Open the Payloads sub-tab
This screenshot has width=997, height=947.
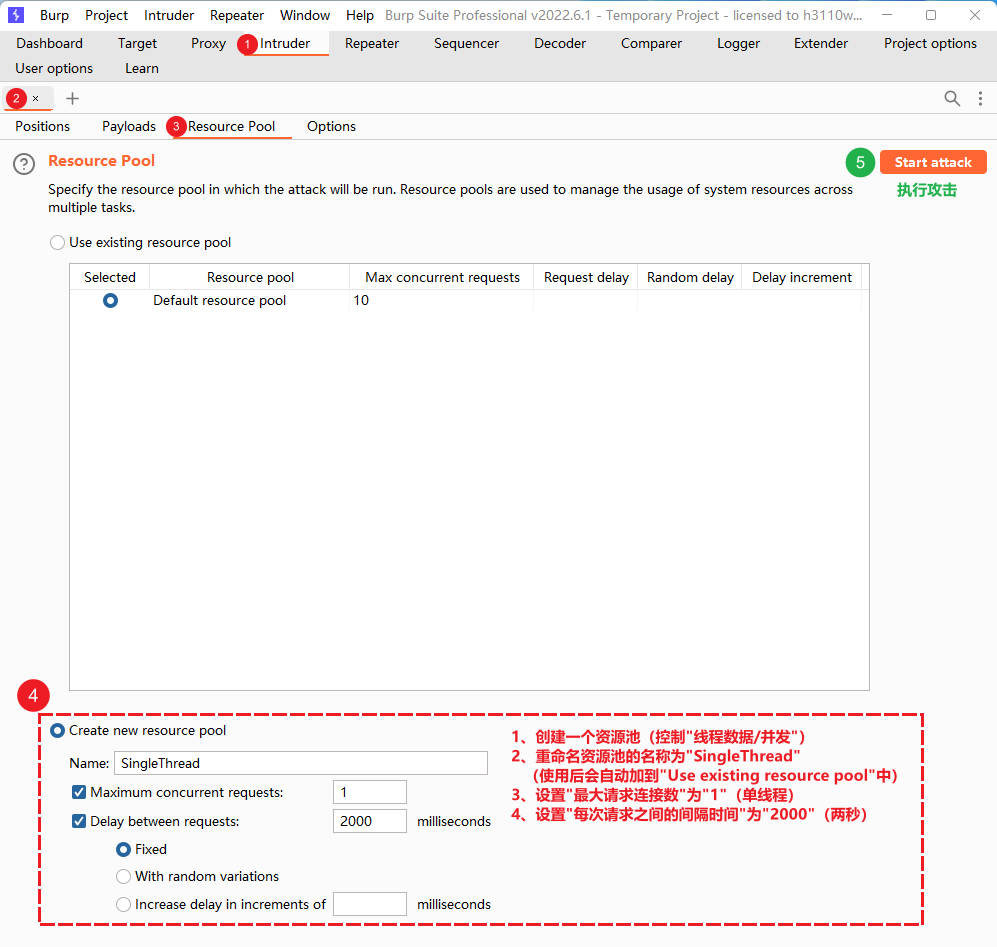pos(129,126)
